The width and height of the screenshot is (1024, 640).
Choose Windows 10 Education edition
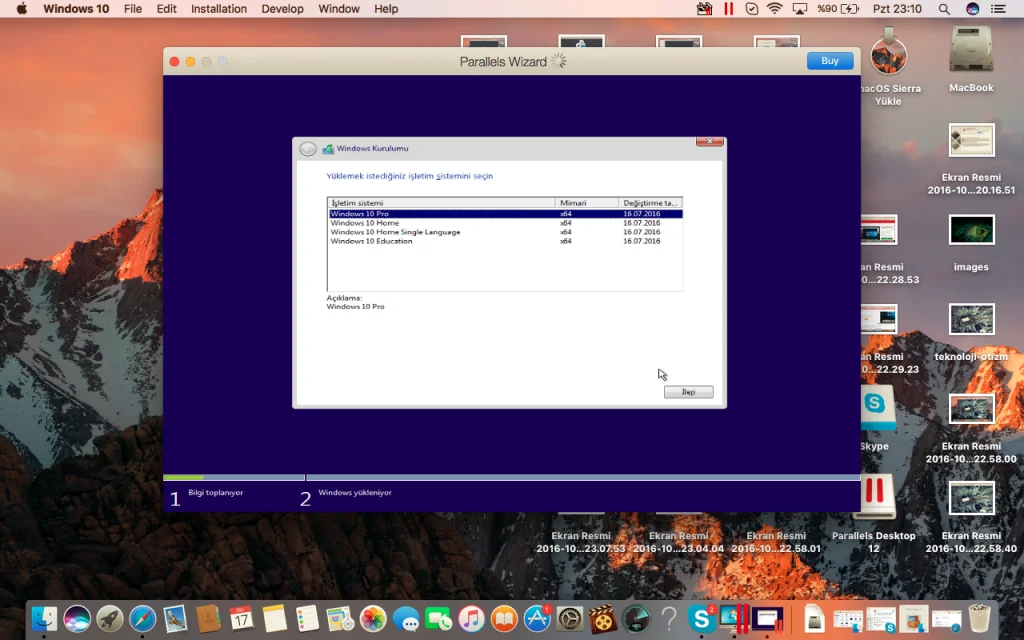coord(371,241)
